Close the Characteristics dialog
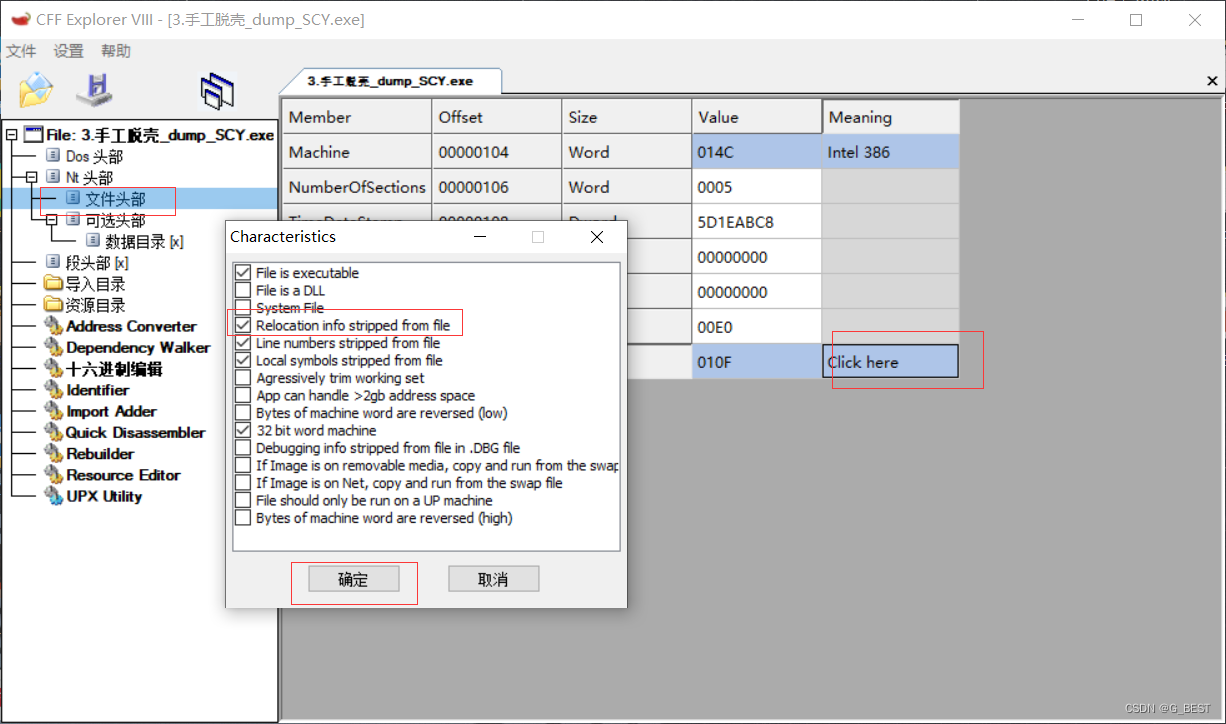Image resolution: width=1226 pixels, height=724 pixels. pos(597,237)
